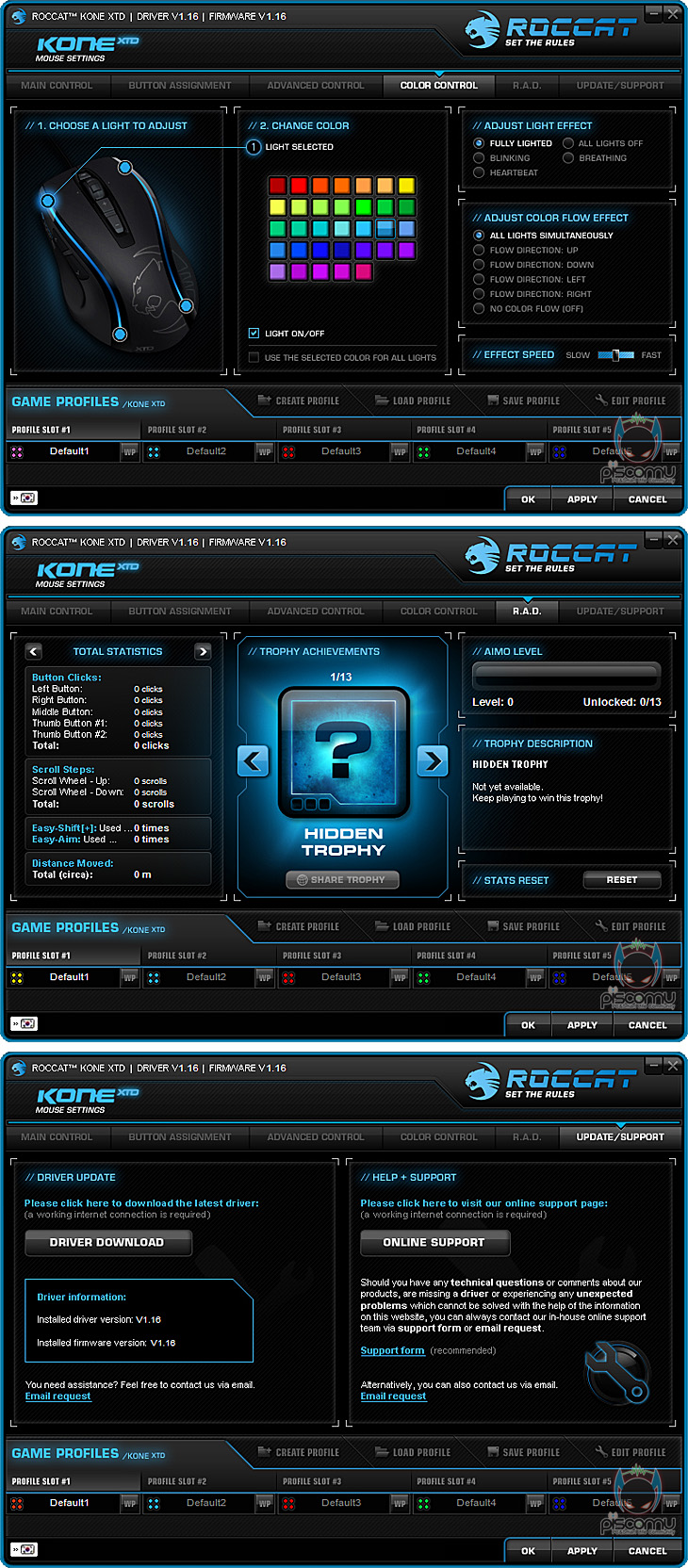Image resolution: width=688 pixels, height=1568 pixels.
Task: Select the left side light point on the mouse
Action: click(x=48, y=201)
